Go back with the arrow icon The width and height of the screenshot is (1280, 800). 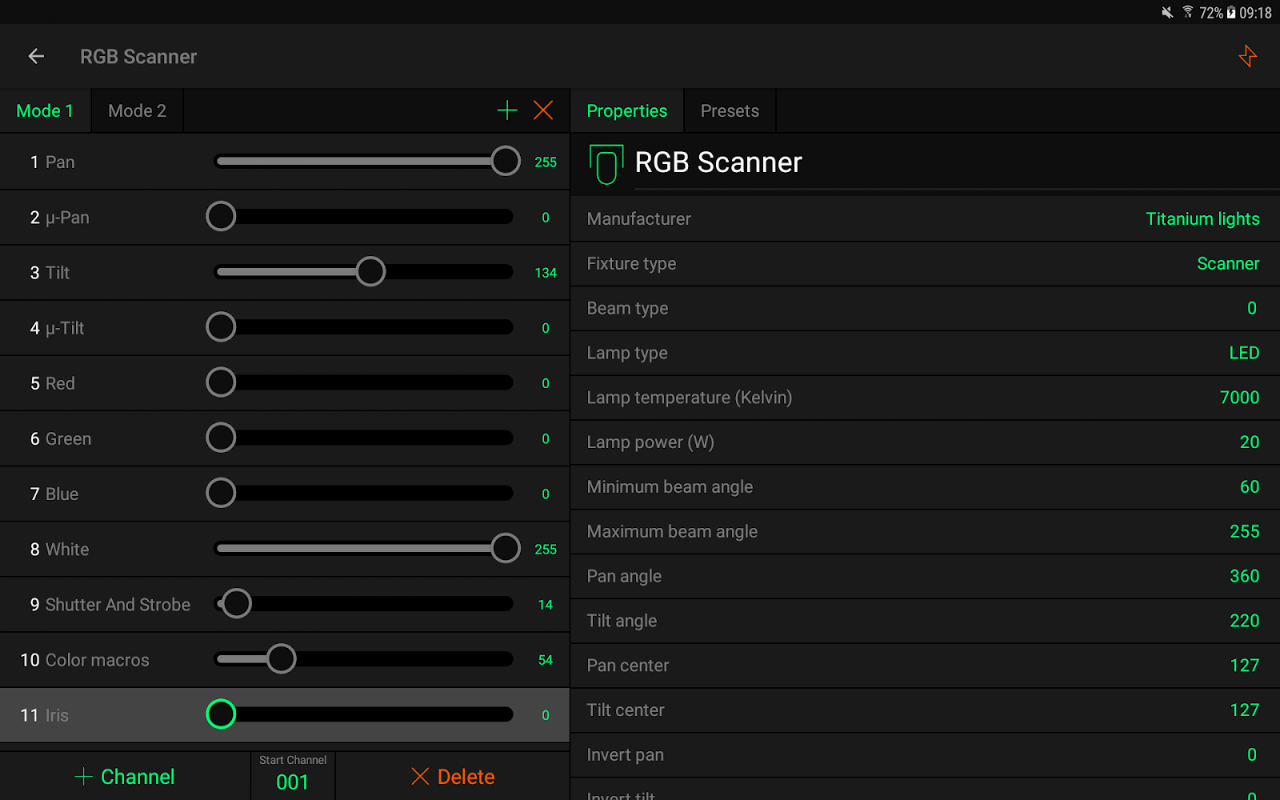point(36,56)
